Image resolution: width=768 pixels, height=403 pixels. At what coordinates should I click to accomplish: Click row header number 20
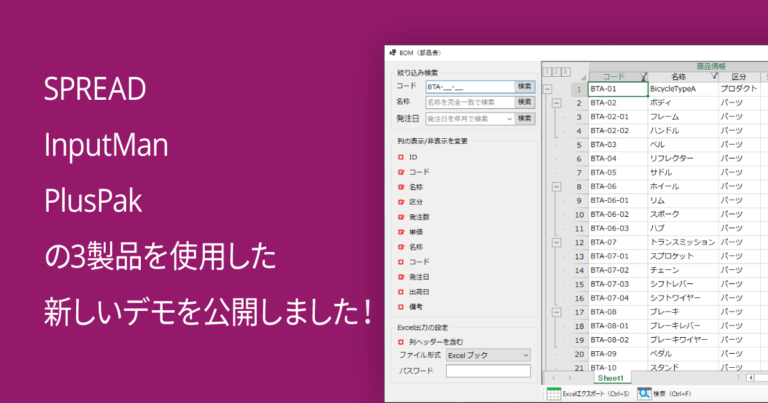[x=579, y=354]
